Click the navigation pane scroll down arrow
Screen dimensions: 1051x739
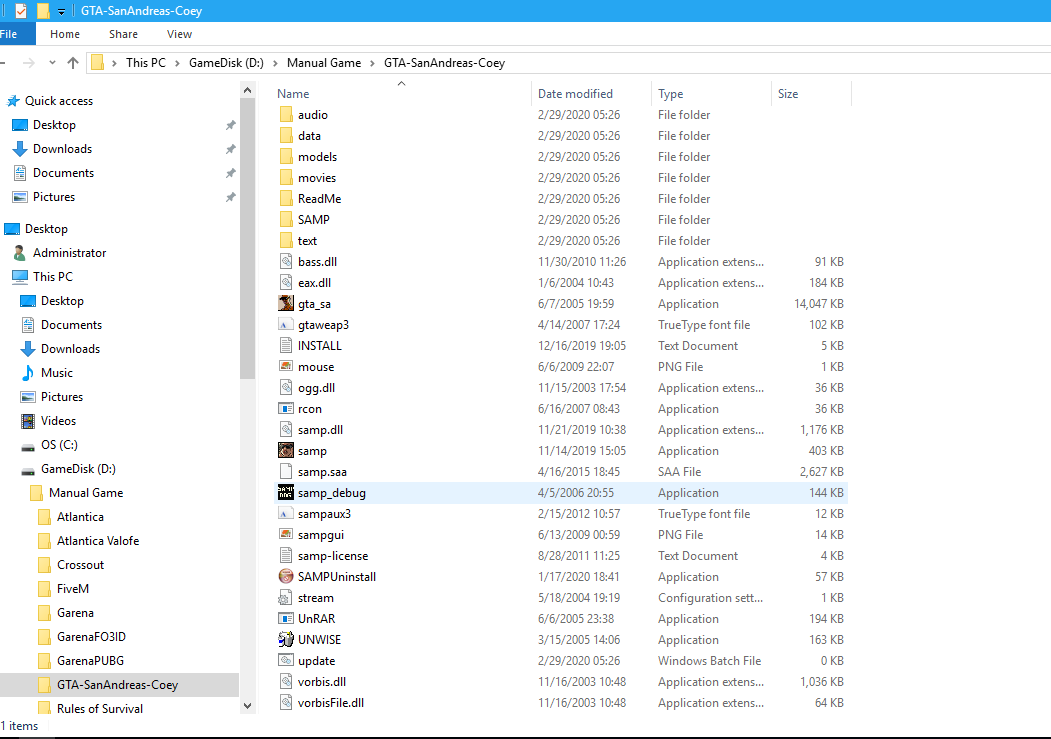(247, 706)
